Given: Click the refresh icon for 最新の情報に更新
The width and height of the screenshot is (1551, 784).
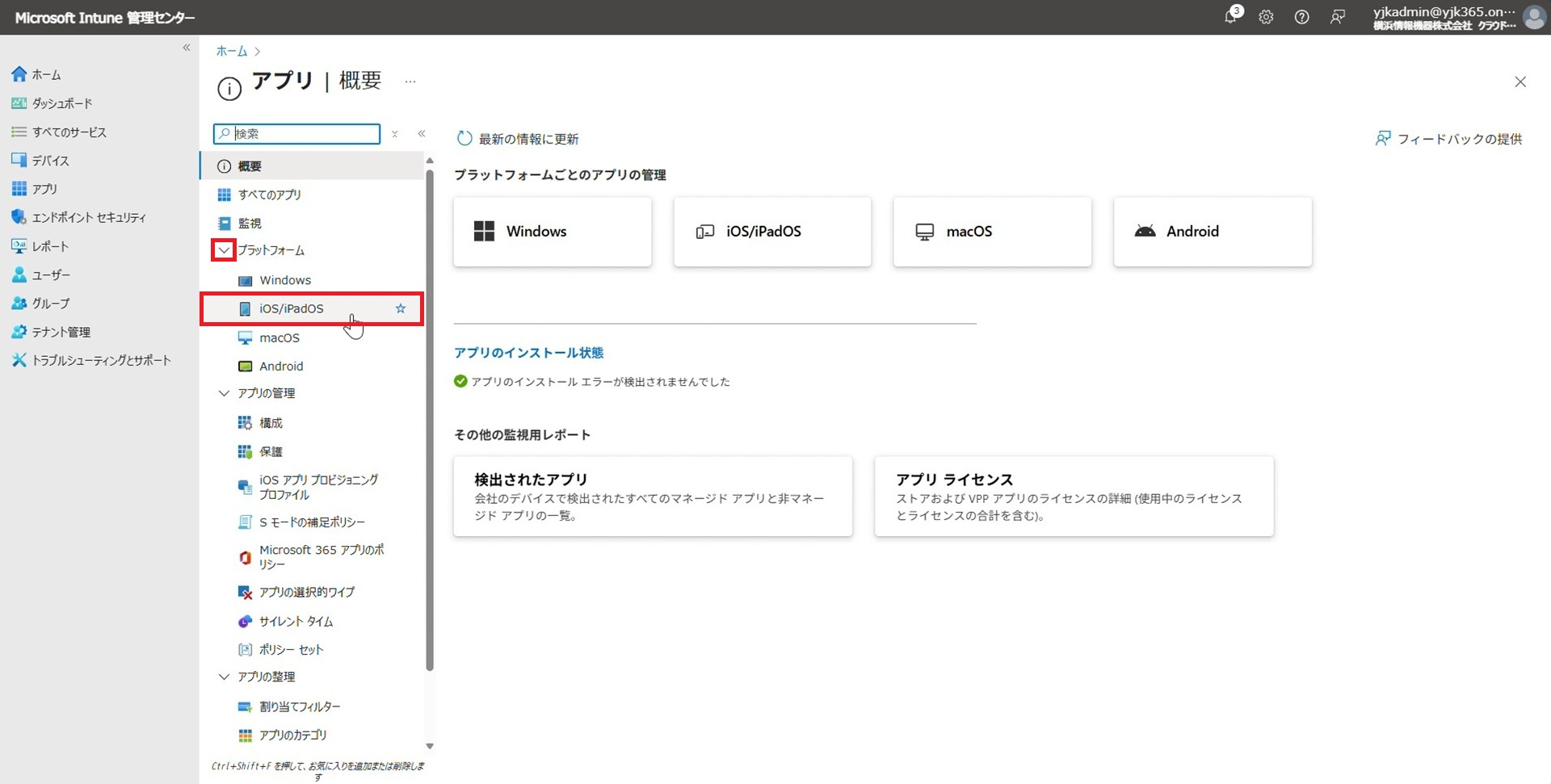Looking at the screenshot, I should pos(464,139).
